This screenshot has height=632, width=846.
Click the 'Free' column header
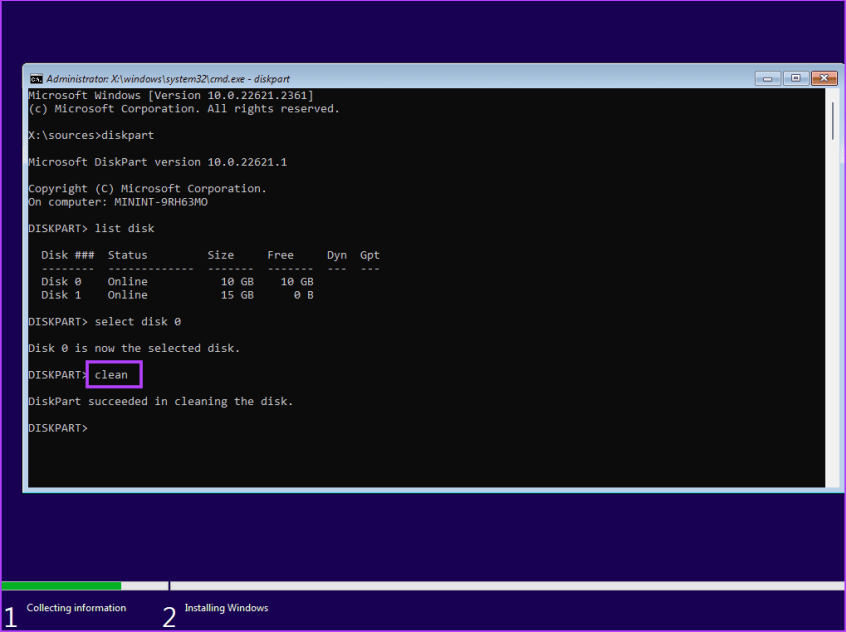[x=281, y=255]
